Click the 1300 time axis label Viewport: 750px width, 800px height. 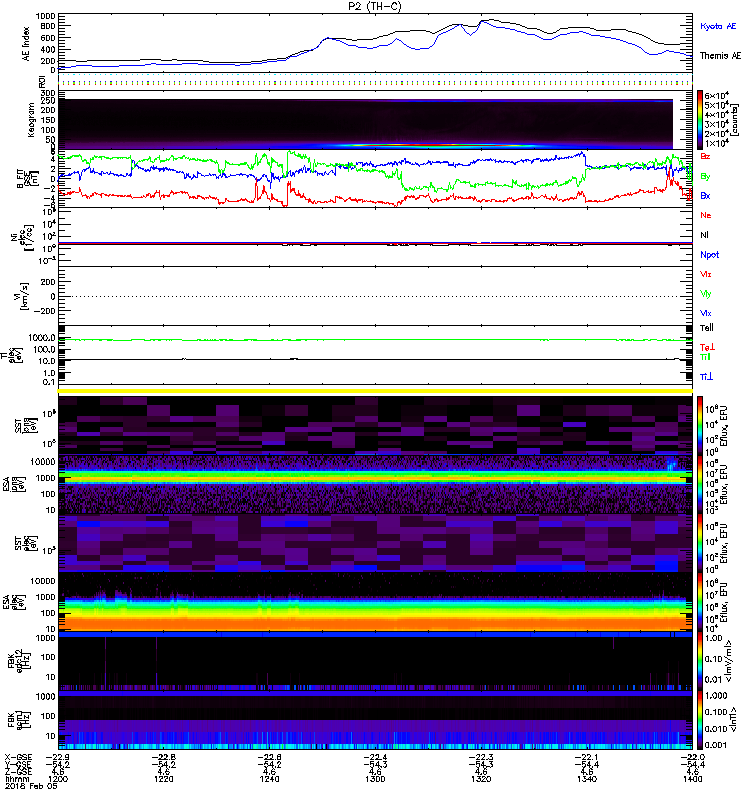pyautogui.click(x=375, y=779)
